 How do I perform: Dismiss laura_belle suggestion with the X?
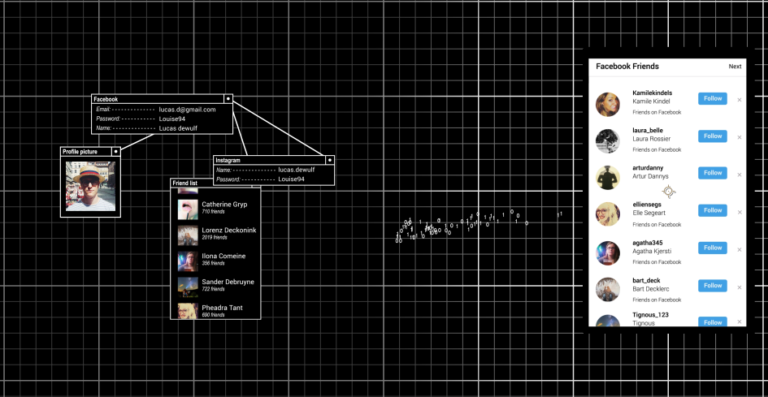739,137
